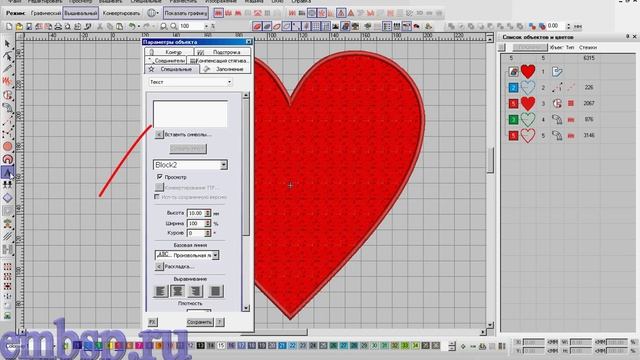Select the filled circle tool in left toolbox
640x360 pixels.
point(7,146)
